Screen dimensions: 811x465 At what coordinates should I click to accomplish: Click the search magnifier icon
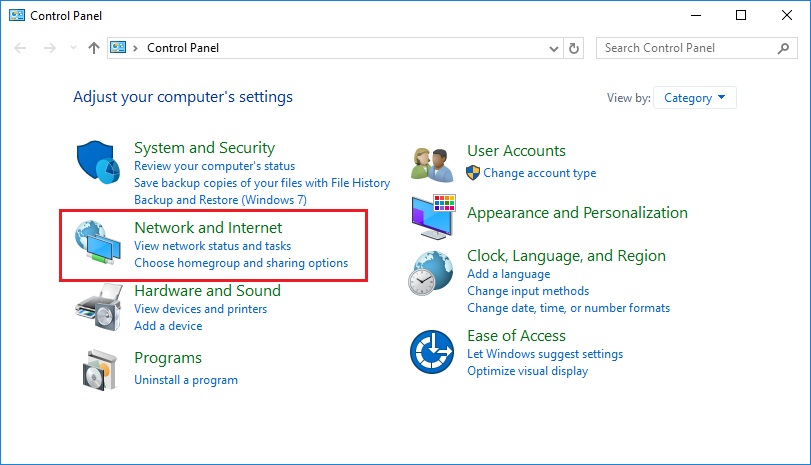(x=783, y=48)
